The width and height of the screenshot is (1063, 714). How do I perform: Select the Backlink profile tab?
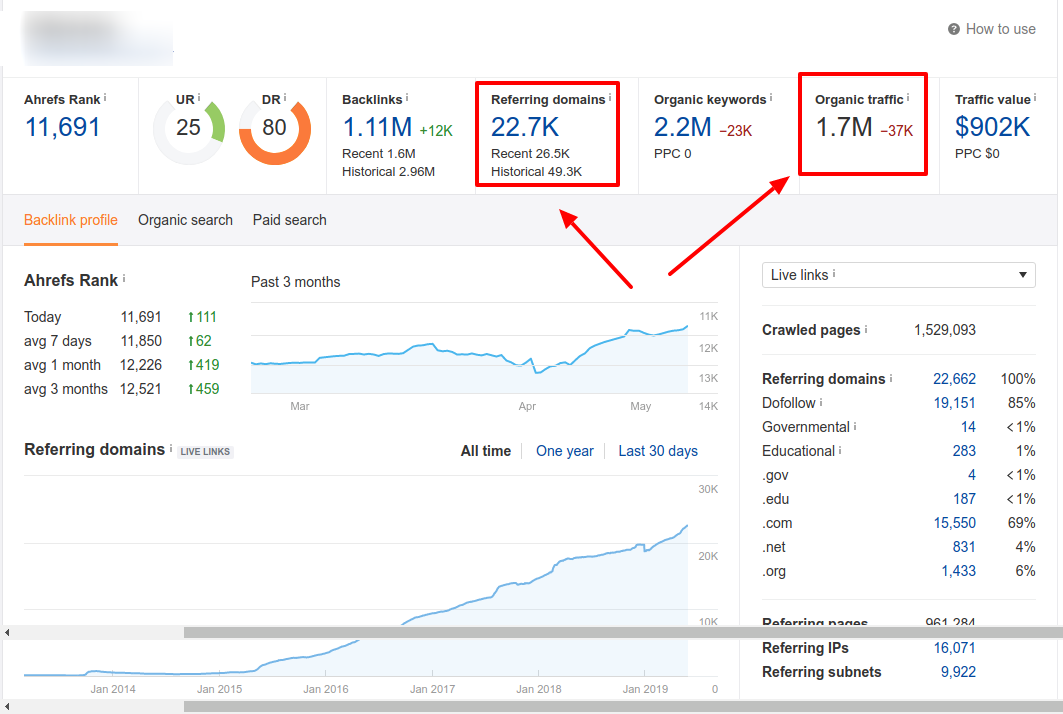point(70,220)
